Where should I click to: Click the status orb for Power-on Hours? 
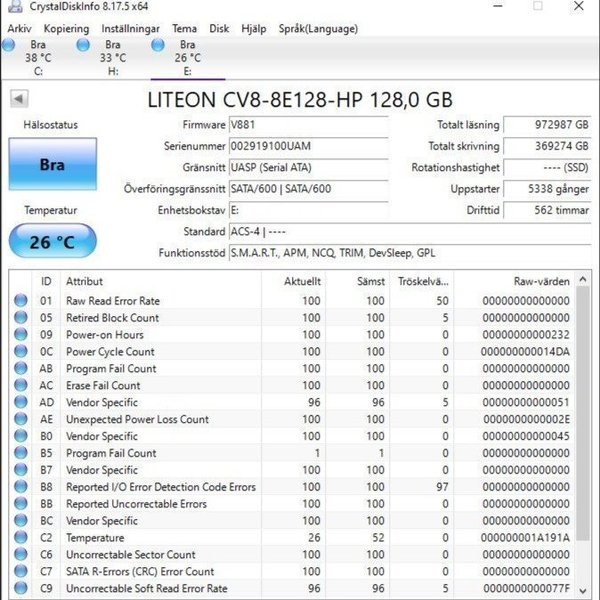click(x=21, y=334)
